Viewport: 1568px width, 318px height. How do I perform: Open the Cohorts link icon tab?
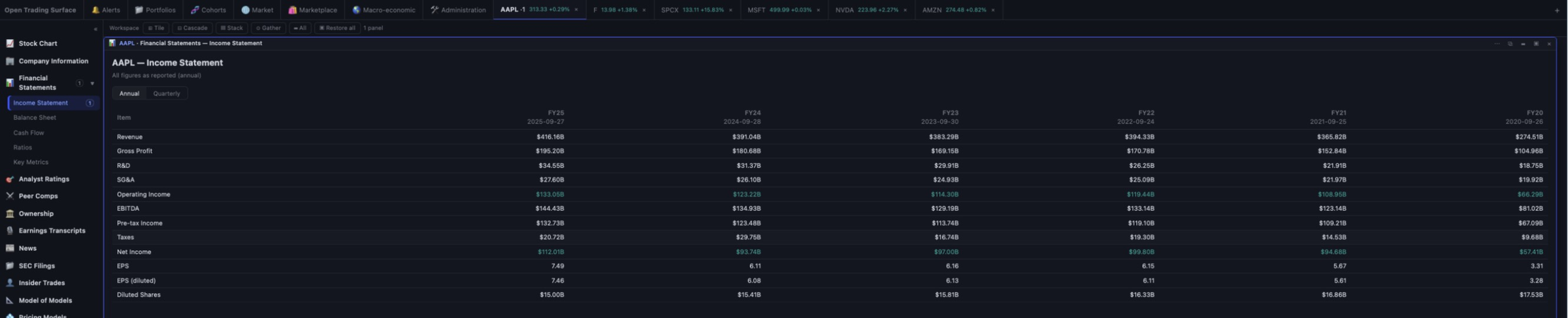(x=208, y=10)
